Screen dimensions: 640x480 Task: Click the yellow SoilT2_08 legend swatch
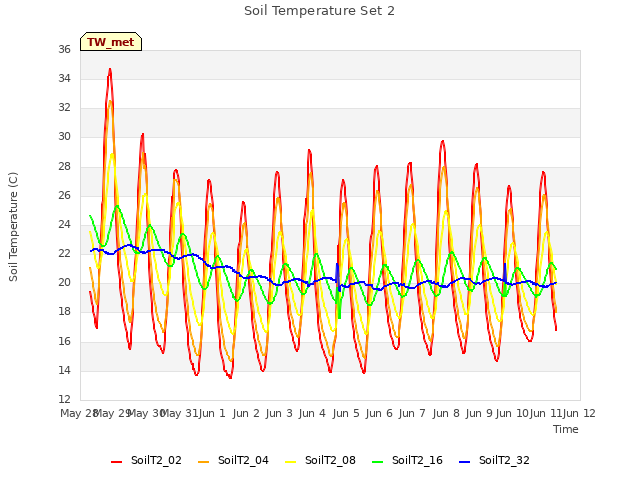(x=290, y=462)
